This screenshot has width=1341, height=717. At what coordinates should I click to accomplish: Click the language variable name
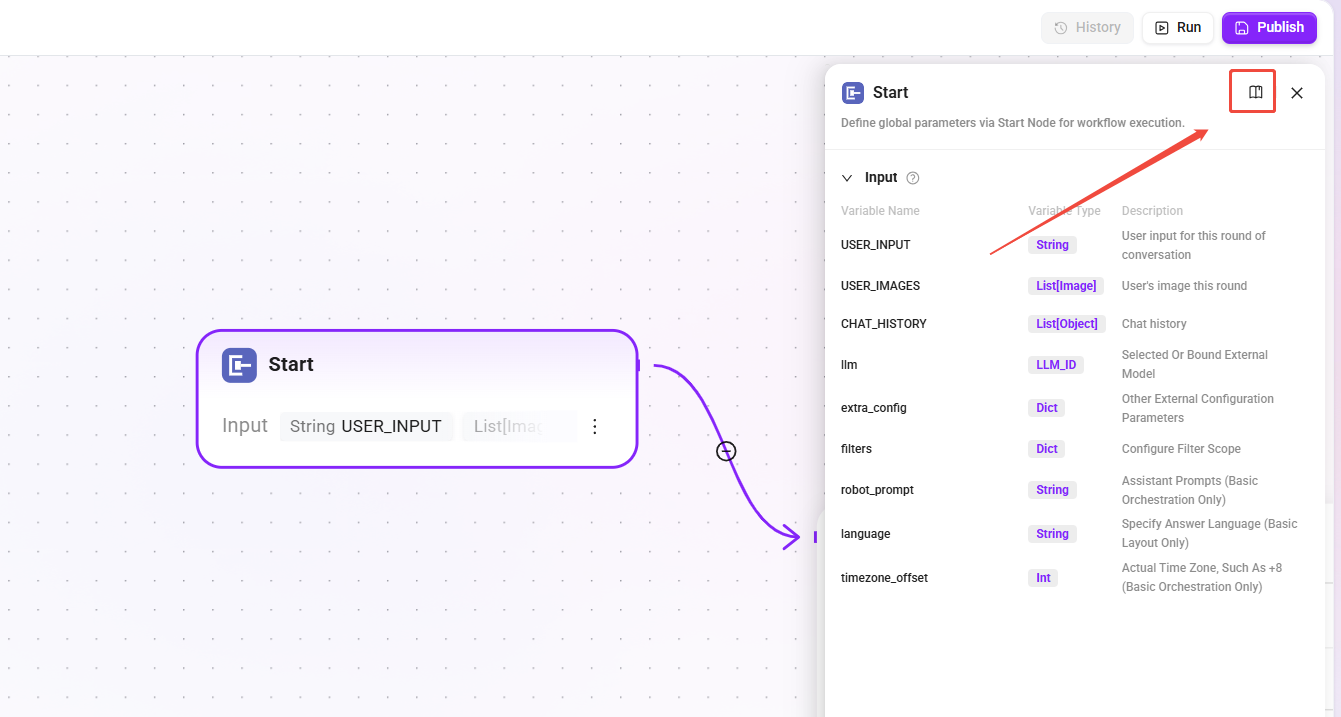tap(866, 534)
